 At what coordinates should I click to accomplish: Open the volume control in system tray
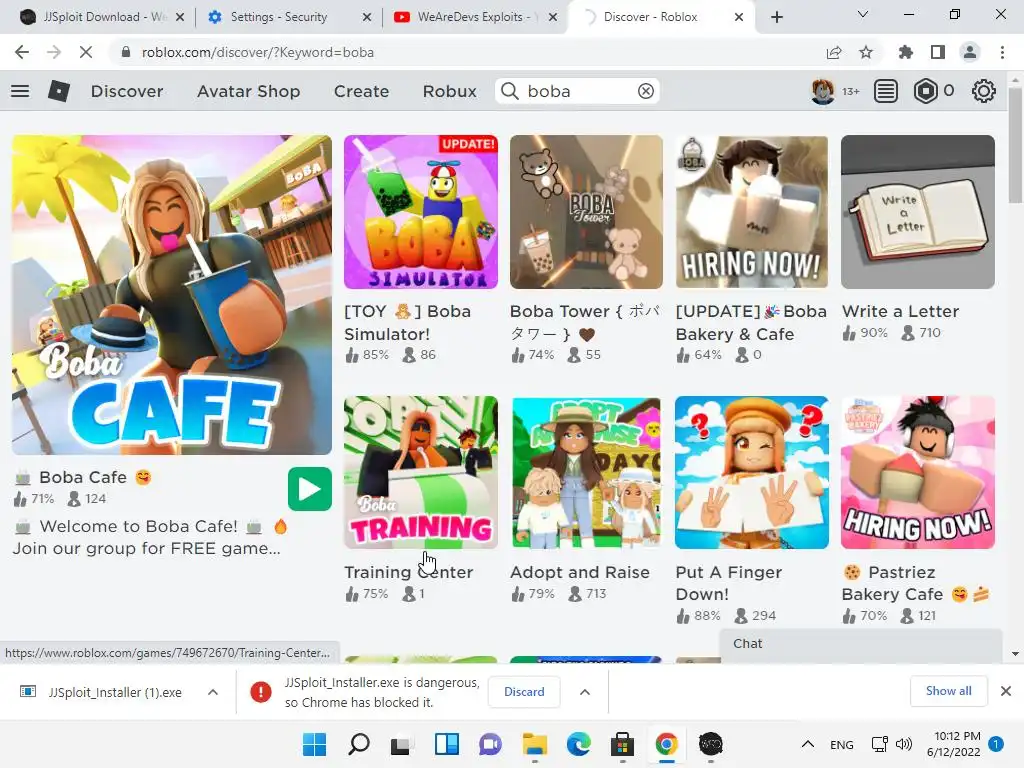pyautogui.click(x=904, y=744)
